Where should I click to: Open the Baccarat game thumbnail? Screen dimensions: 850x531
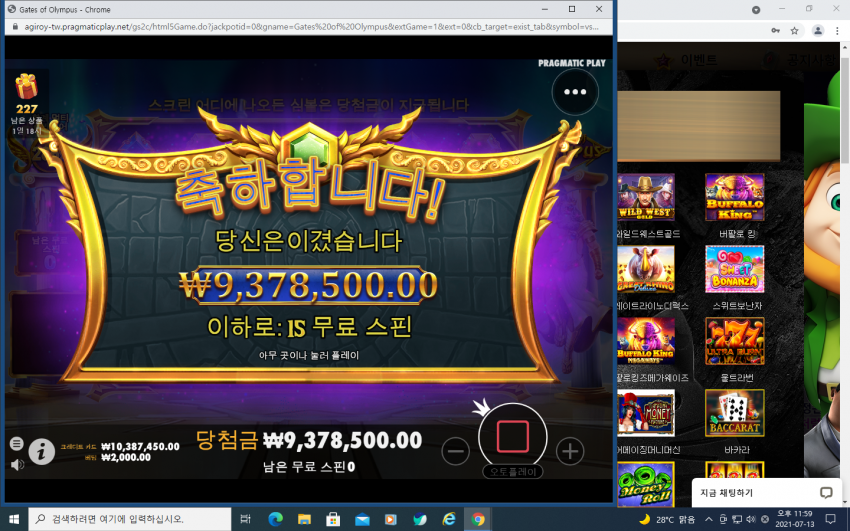coord(735,413)
